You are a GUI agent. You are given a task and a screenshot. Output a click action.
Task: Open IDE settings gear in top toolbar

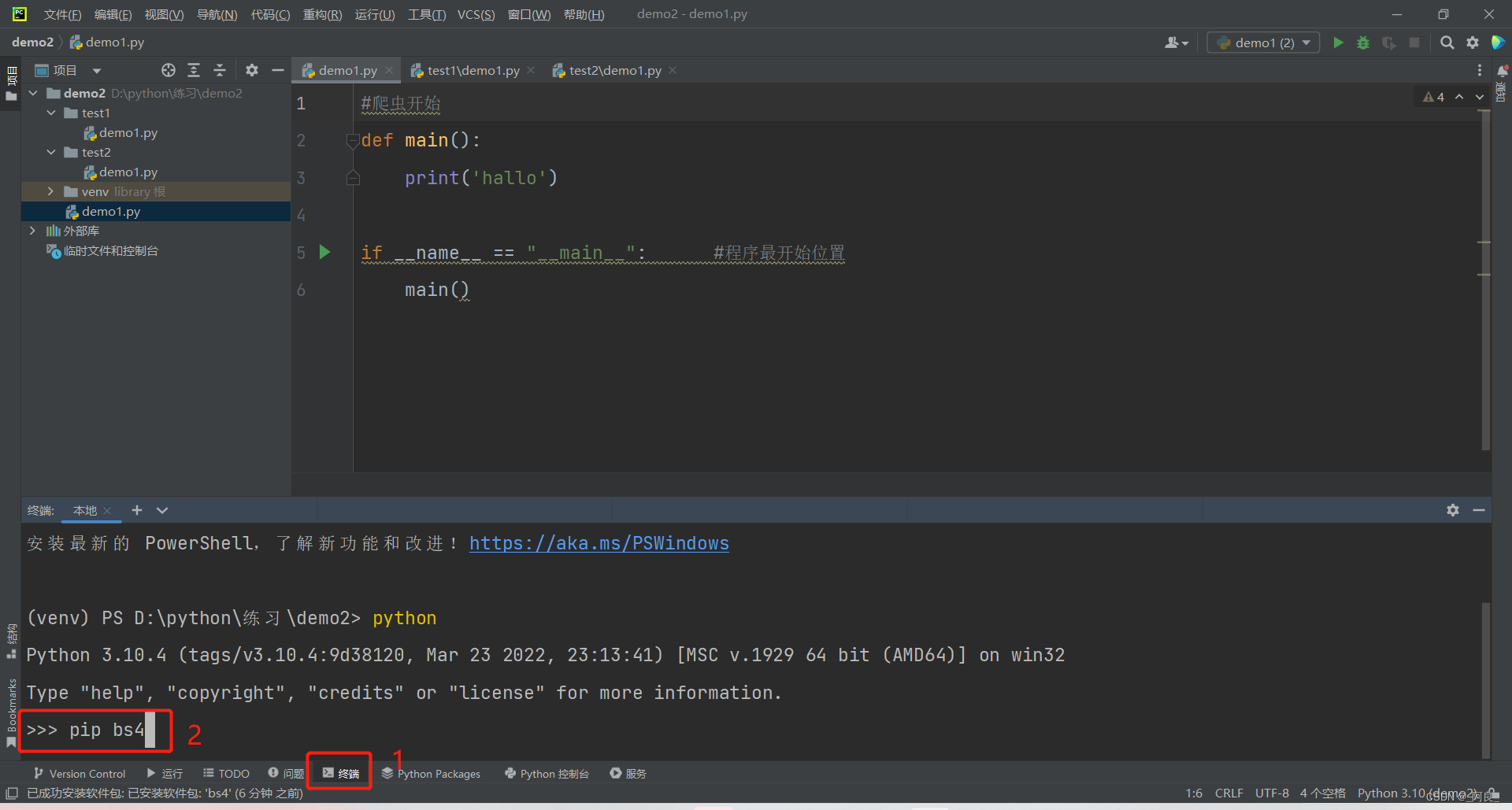1473,43
